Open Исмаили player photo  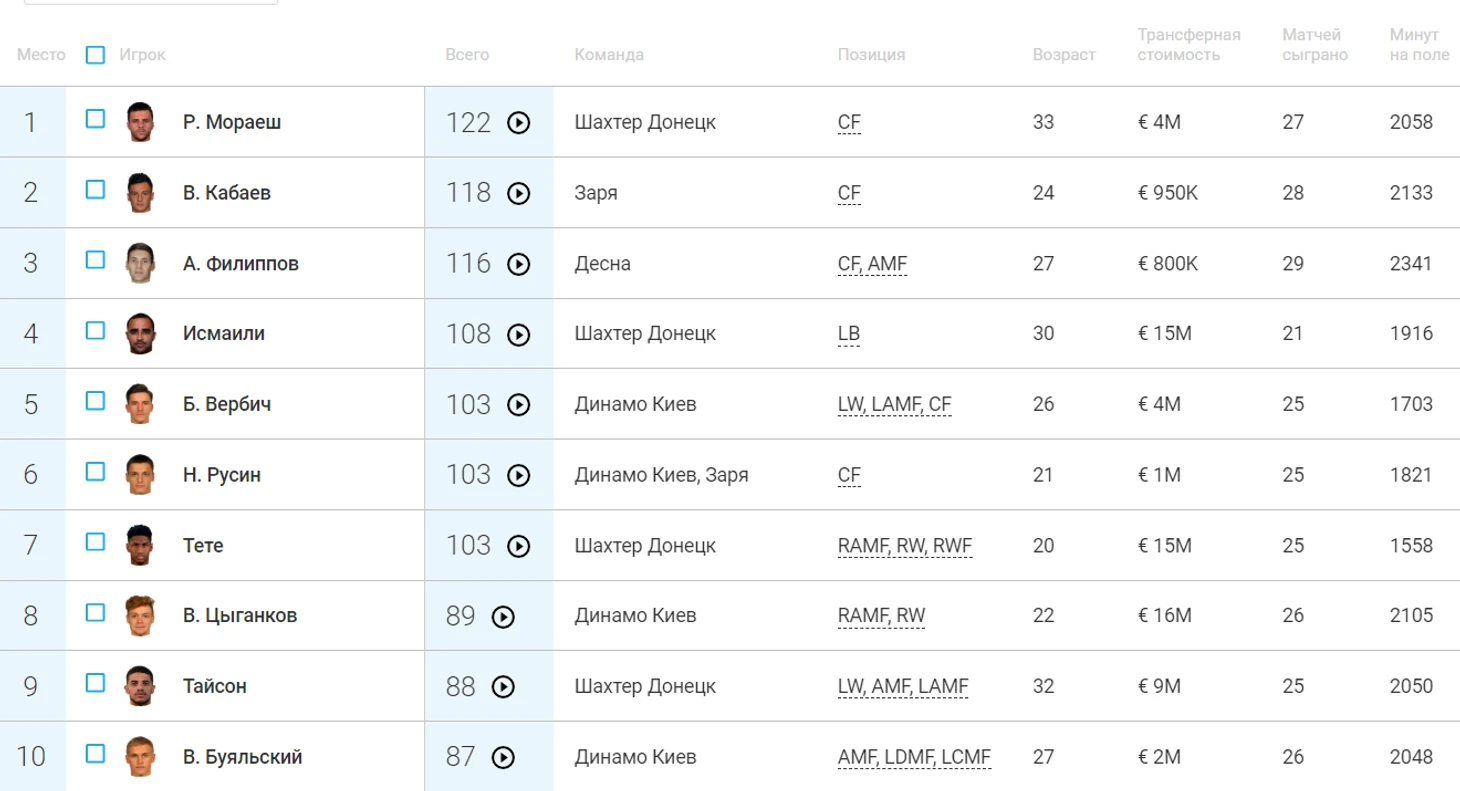click(141, 334)
